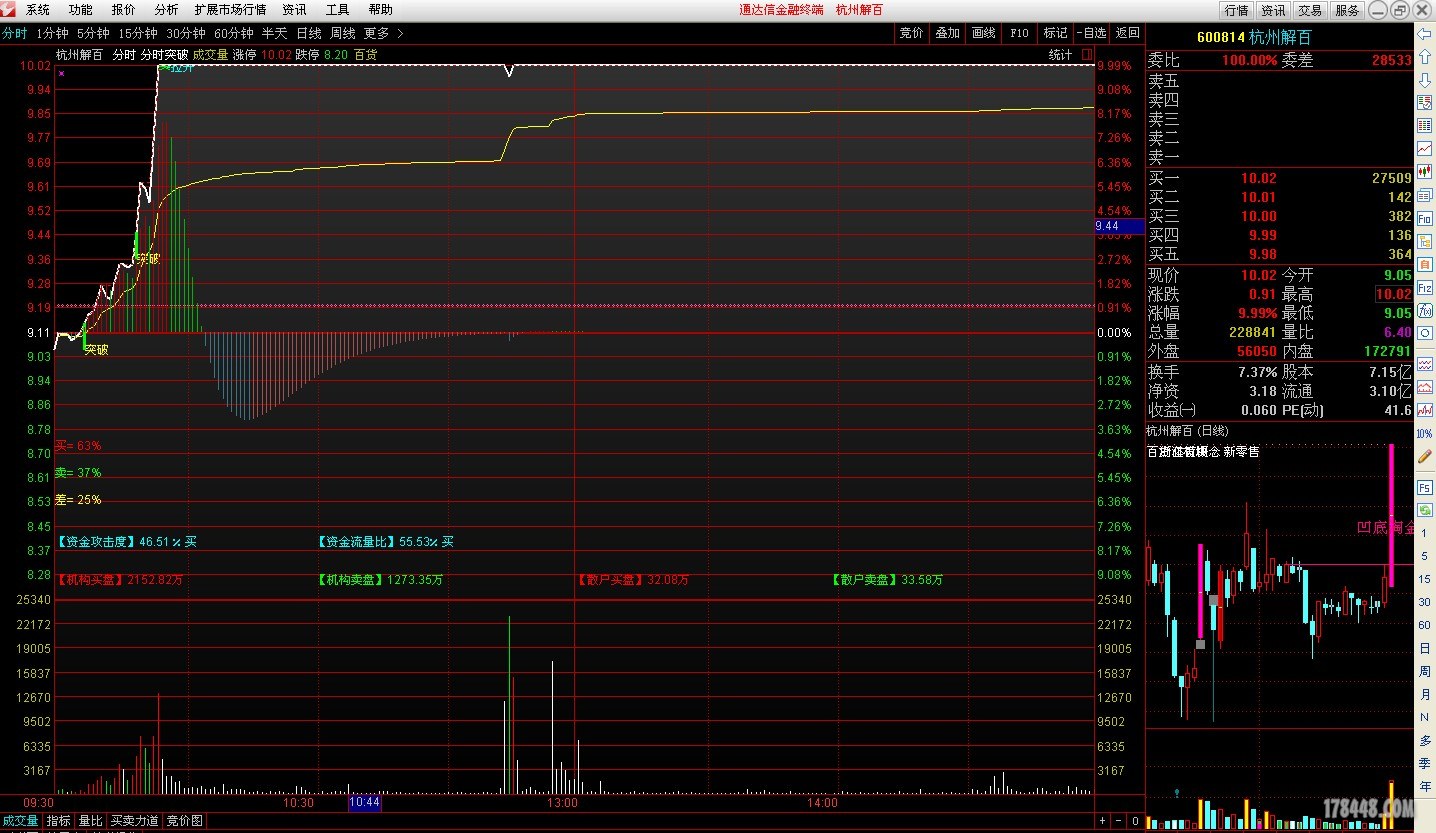Select the 60-minute period '60' in sidebar

point(1424,625)
